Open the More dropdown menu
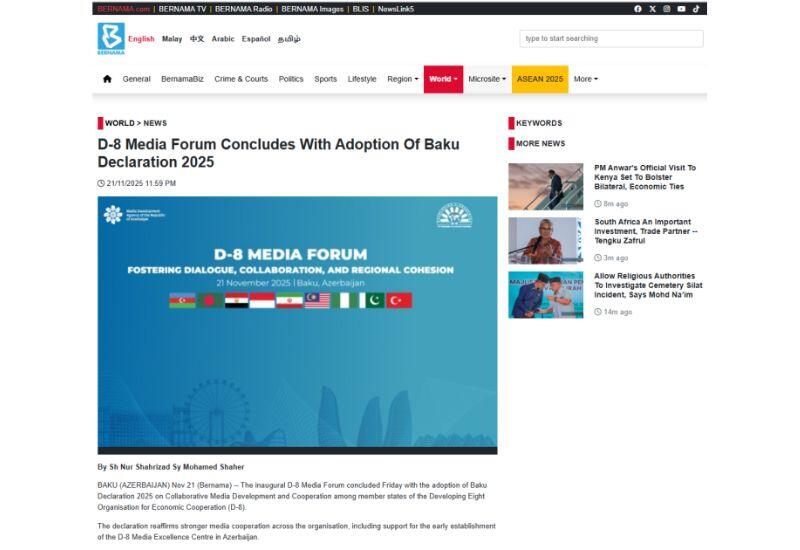The width and height of the screenshot is (800, 550). [x=585, y=79]
